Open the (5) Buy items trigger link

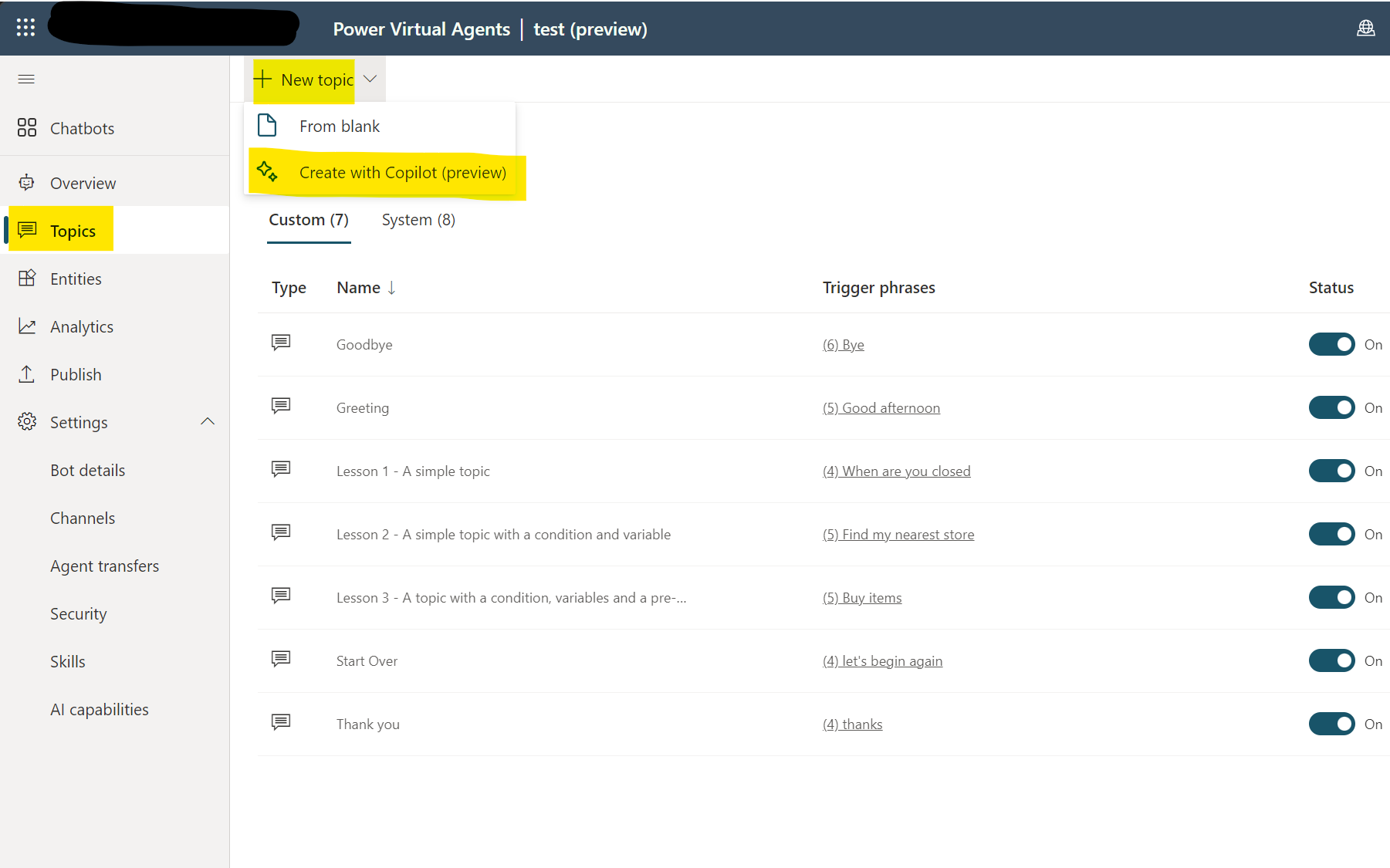[x=862, y=597]
